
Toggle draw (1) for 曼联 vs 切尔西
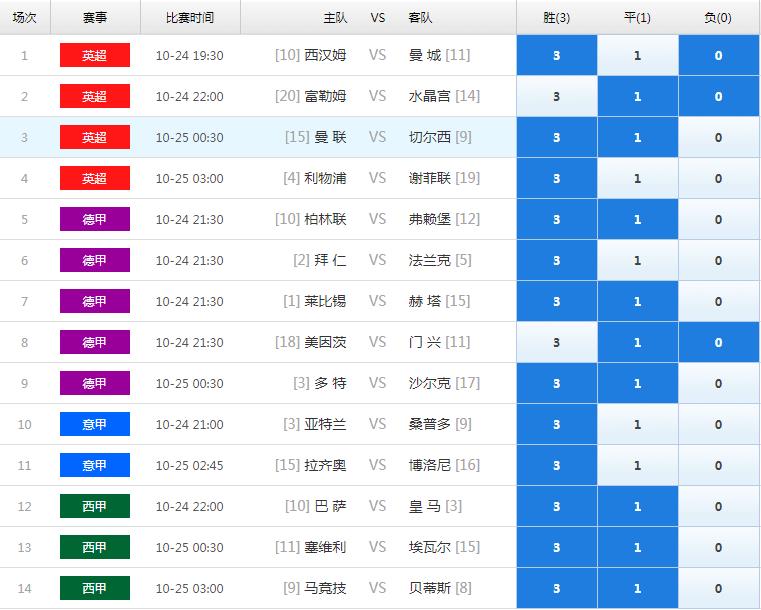coord(638,137)
